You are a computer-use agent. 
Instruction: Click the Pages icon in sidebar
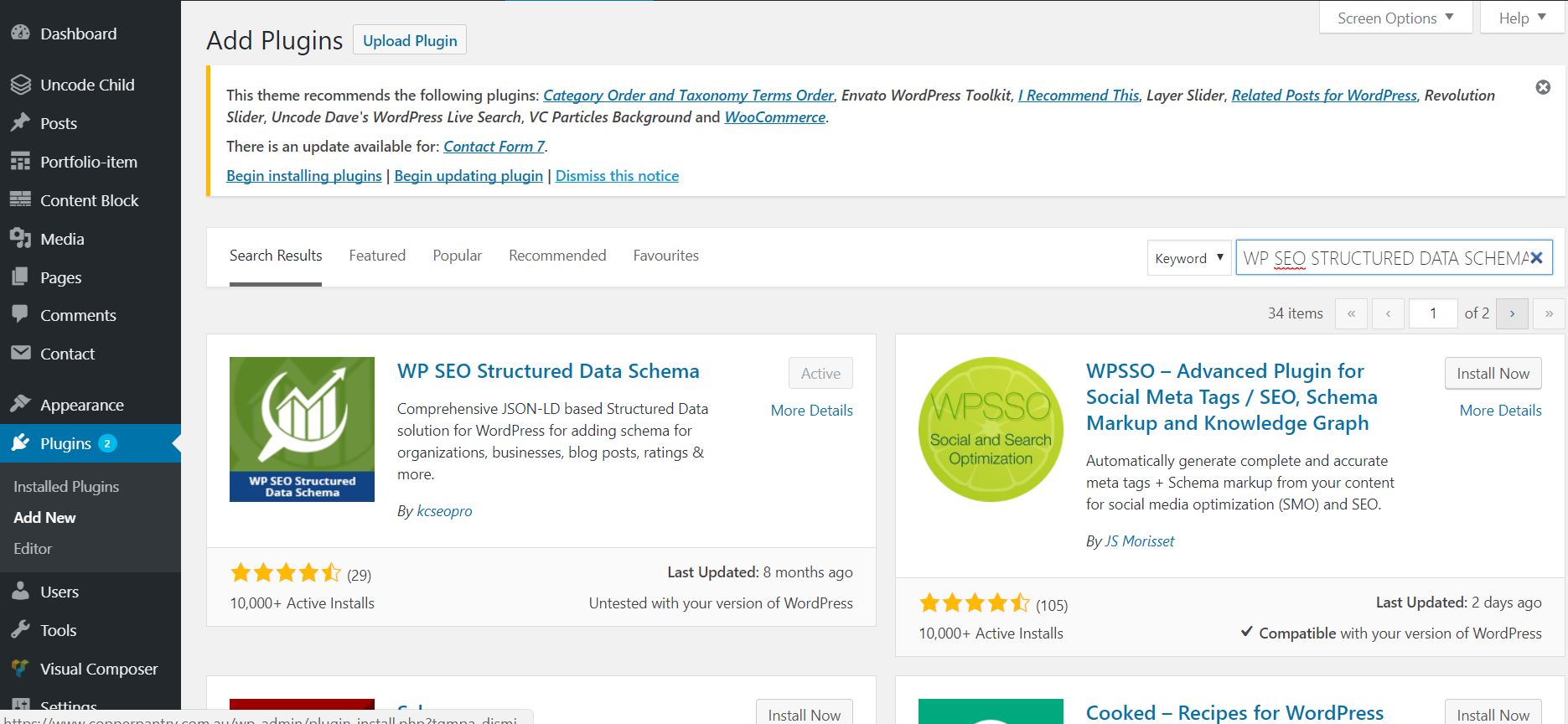pyautogui.click(x=20, y=277)
